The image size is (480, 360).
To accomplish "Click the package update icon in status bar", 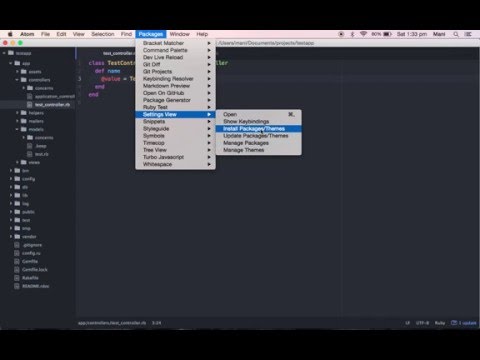I will click(x=454, y=323).
